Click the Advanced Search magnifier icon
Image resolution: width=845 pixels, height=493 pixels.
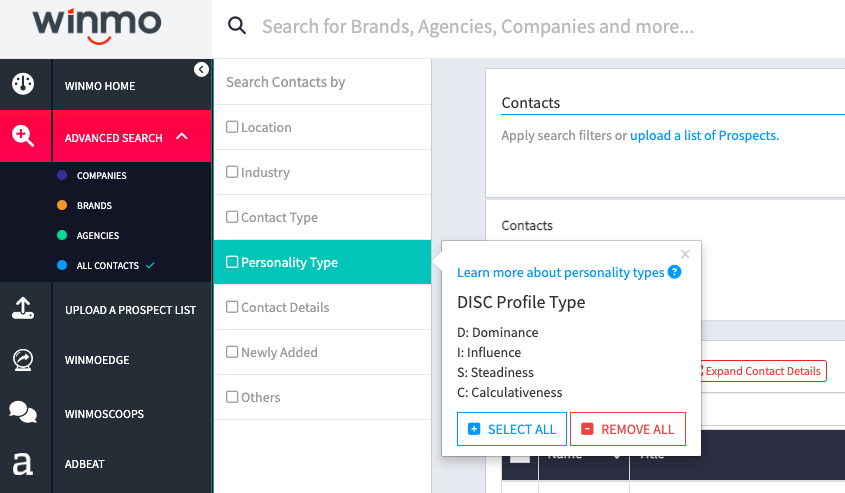pos(23,136)
